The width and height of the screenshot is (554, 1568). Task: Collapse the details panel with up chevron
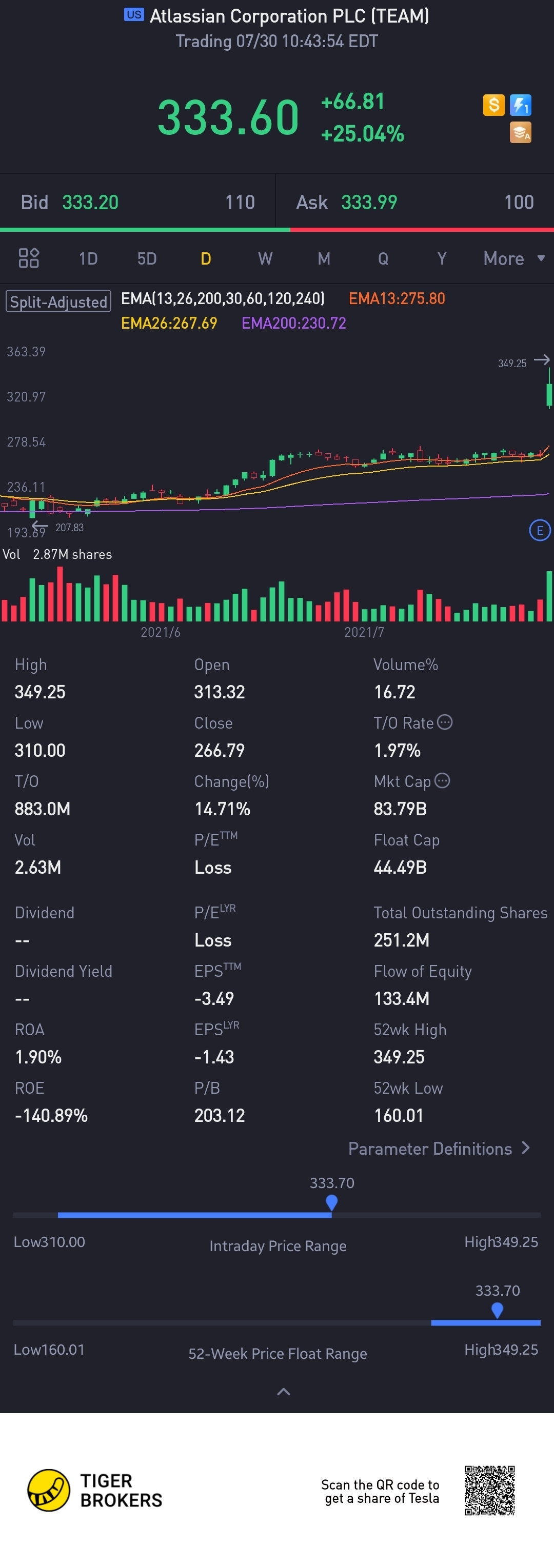pyautogui.click(x=284, y=1392)
